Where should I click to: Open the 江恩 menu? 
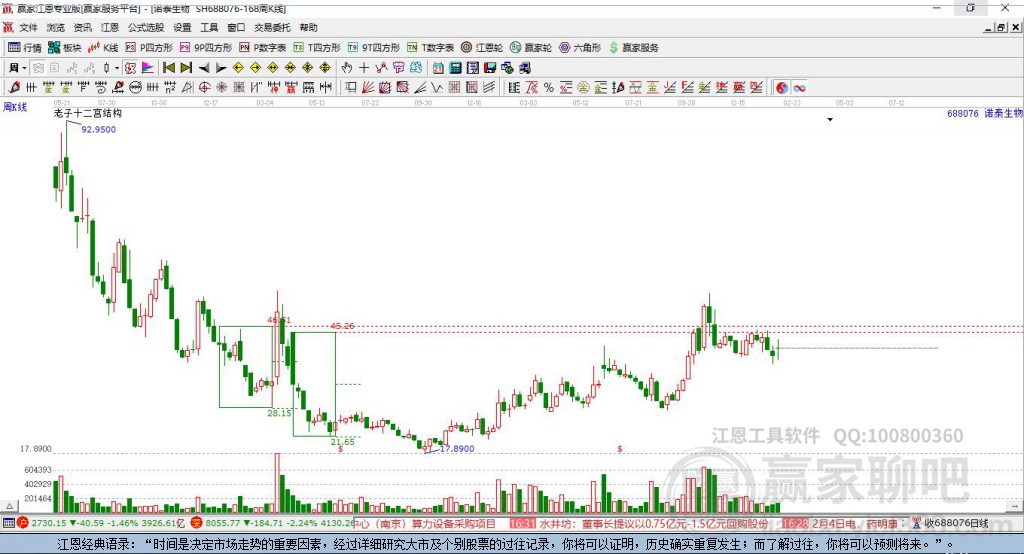point(110,27)
